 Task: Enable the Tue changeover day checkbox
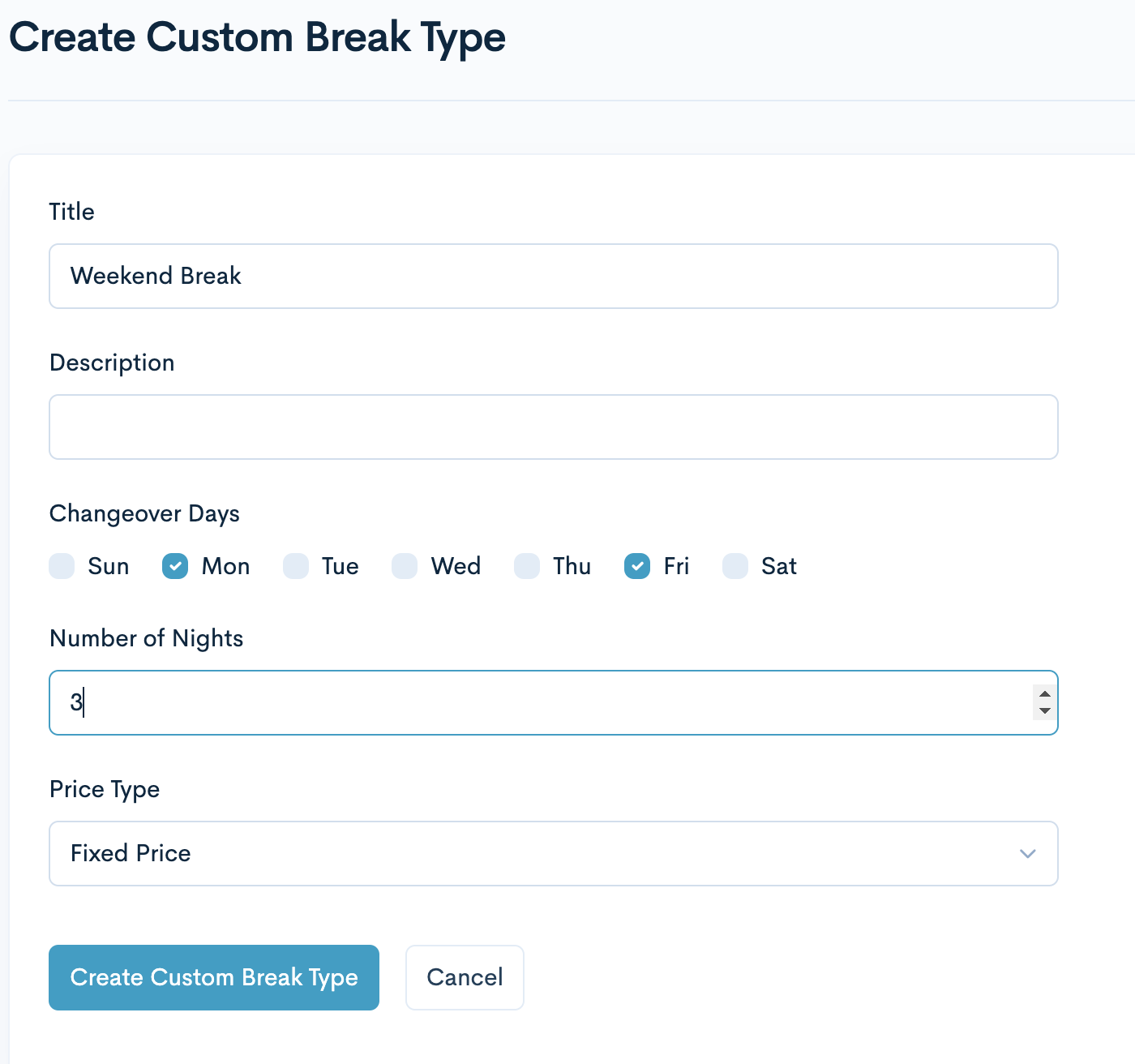(x=296, y=566)
